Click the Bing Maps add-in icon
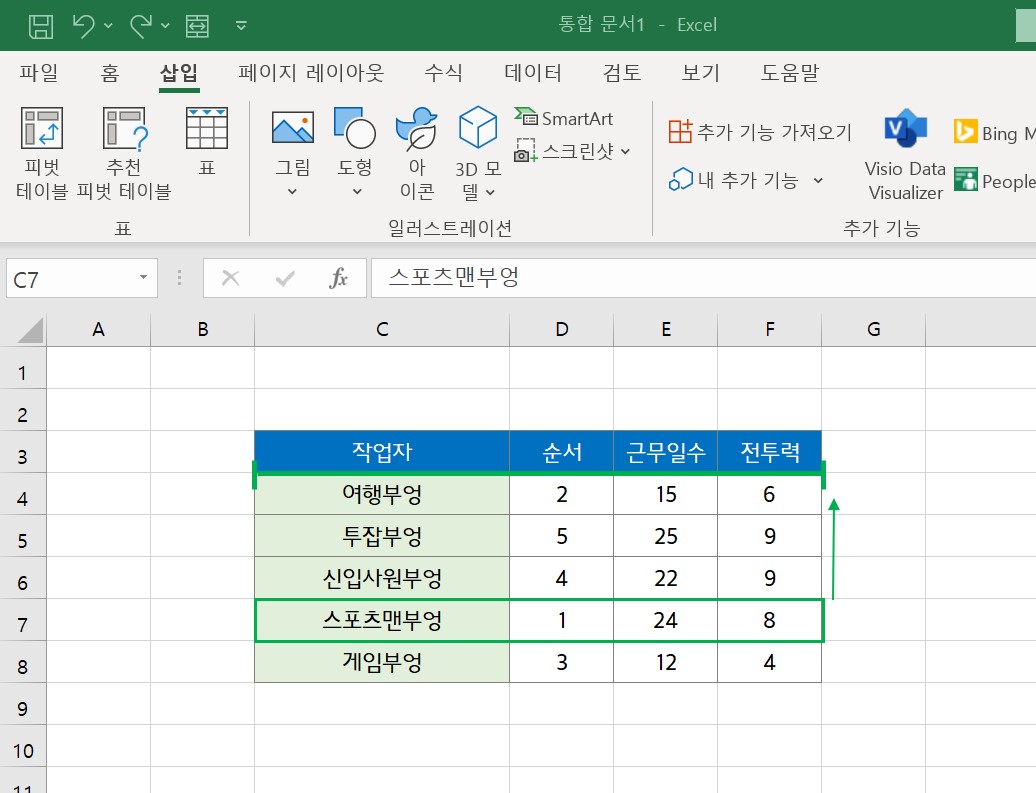Image resolution: width=1036 pixels, height=793 pixels. (x=965, y=132)
